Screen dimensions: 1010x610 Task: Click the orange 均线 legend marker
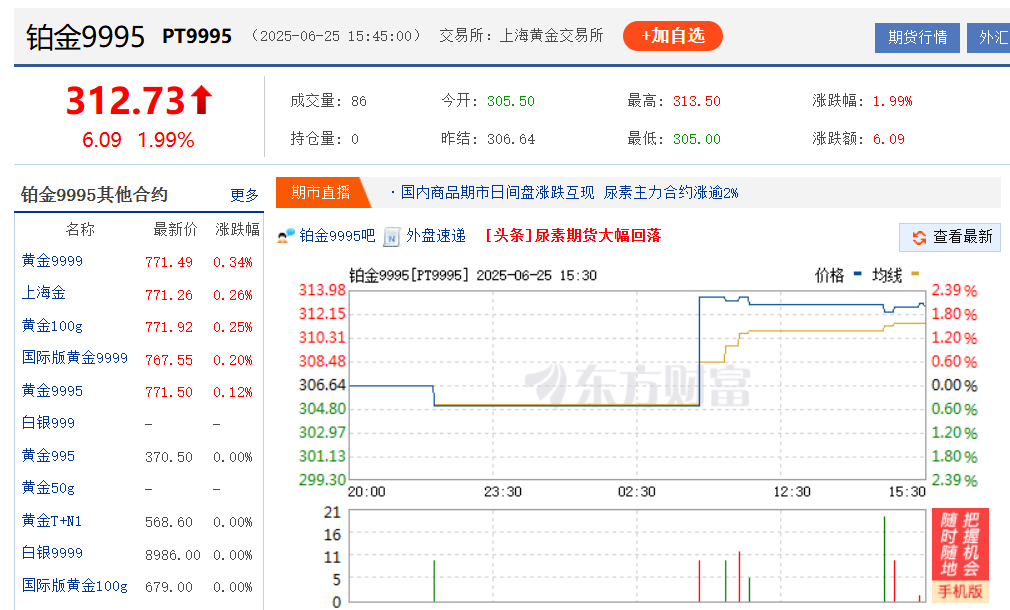tap(914, 274)
